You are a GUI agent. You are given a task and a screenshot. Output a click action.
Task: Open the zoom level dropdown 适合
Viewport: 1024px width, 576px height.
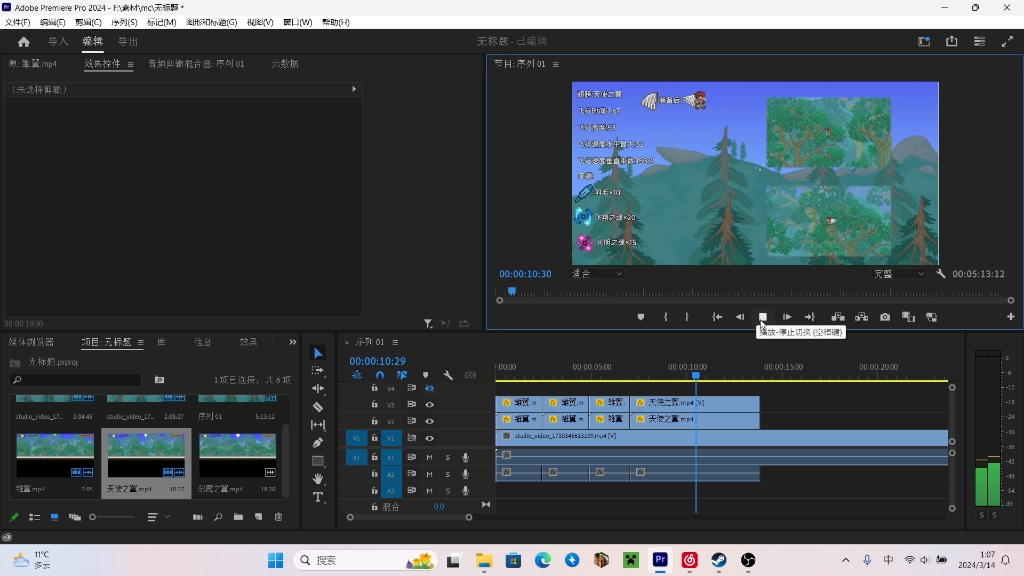coord(597,273)
